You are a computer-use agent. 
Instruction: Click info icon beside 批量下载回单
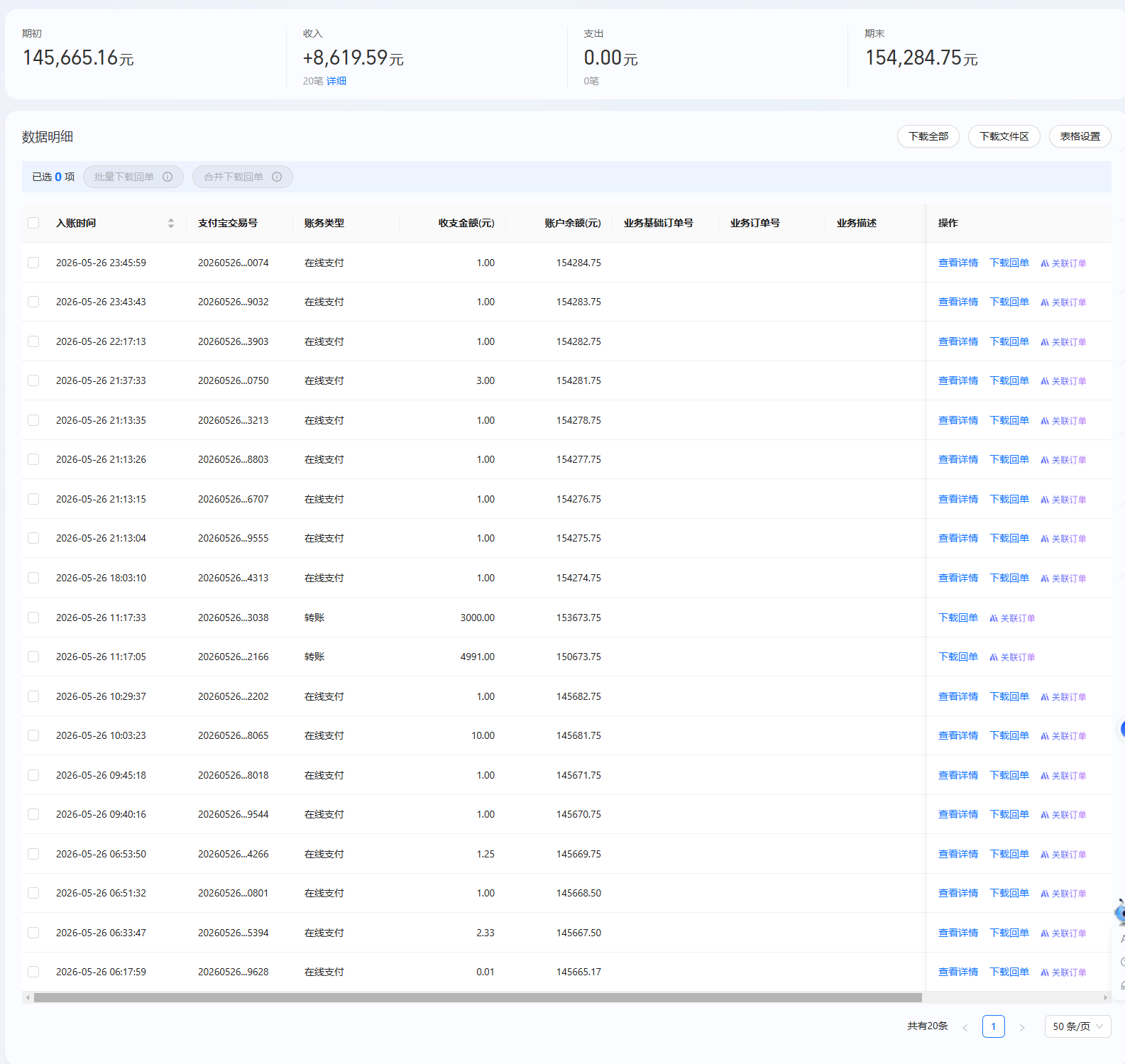coord(168,177)
